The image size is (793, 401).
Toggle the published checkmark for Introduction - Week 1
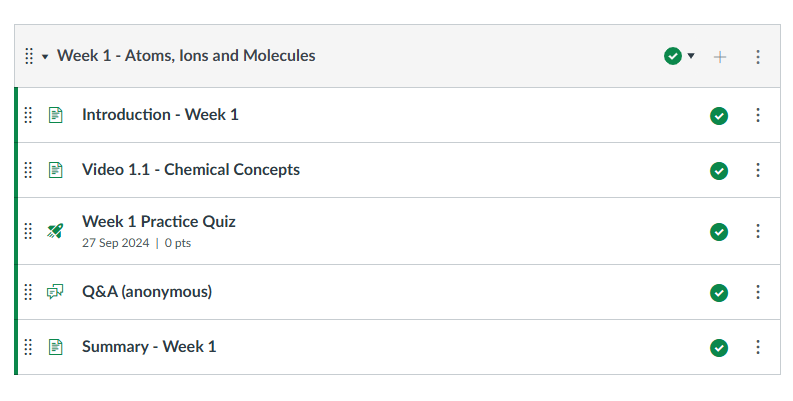click(x=719, y=116)
